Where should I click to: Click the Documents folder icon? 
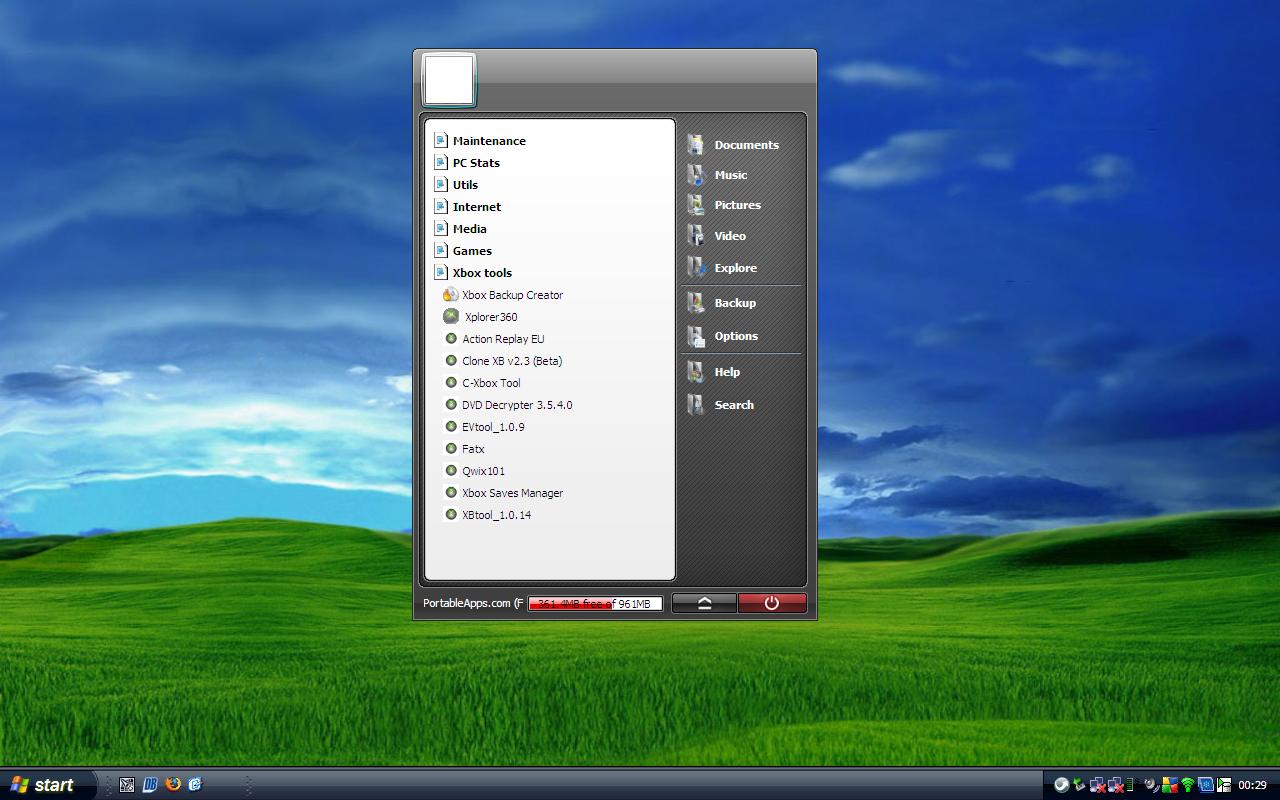pos(696,145)
